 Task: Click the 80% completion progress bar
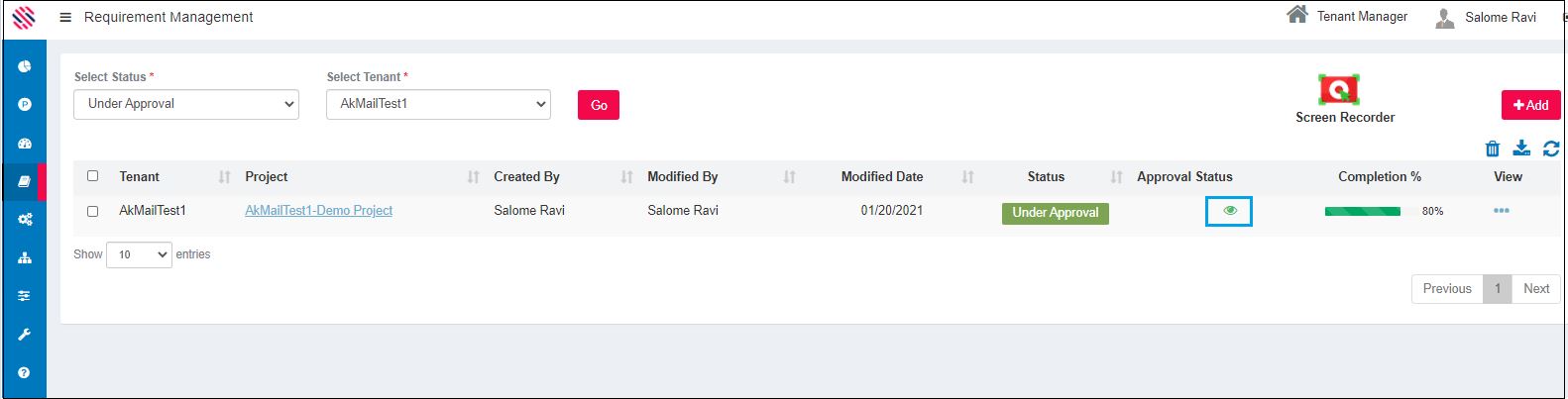pyautogui.click(x=1363, y=211)
